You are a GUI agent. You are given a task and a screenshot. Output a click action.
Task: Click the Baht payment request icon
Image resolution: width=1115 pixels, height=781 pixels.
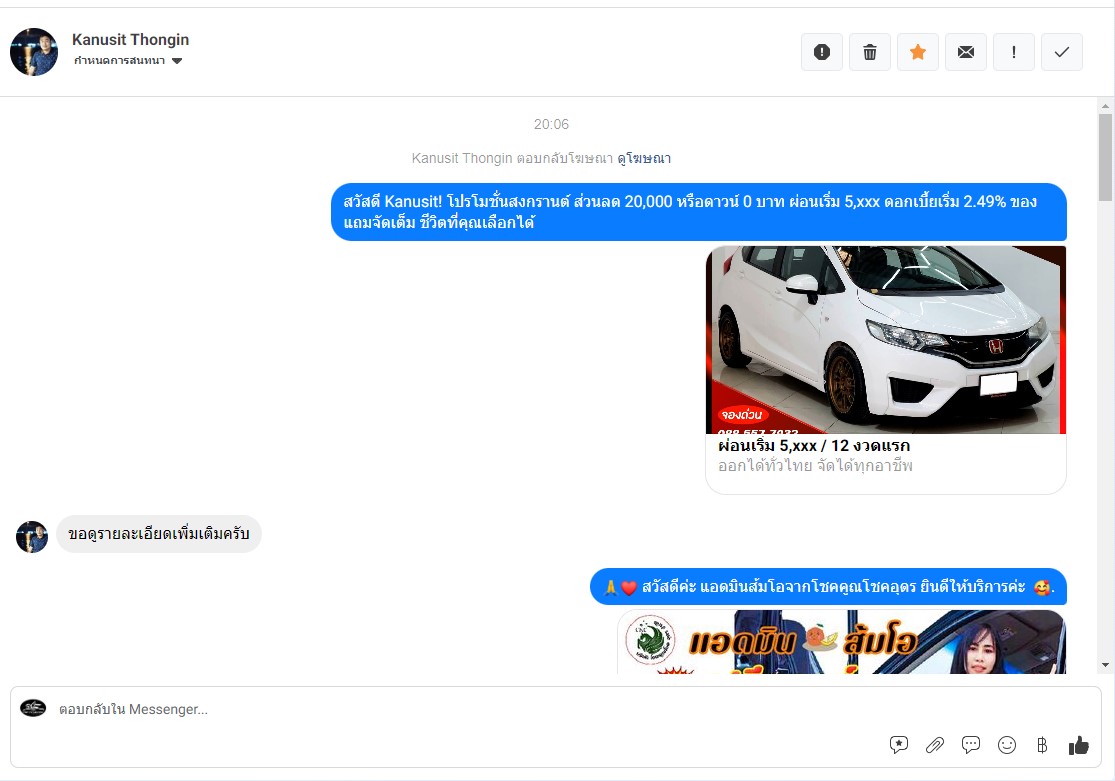tap(1042, 745)
